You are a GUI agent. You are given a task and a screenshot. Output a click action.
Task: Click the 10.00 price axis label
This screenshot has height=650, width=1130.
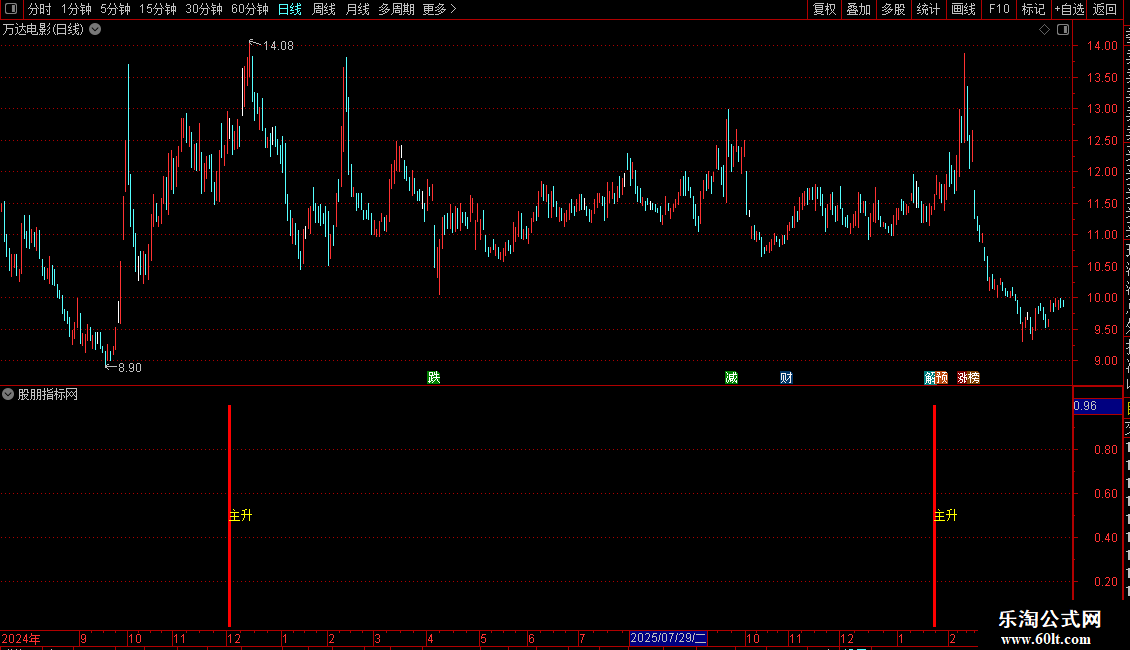pyautogui.click(x=1103, y=298)
